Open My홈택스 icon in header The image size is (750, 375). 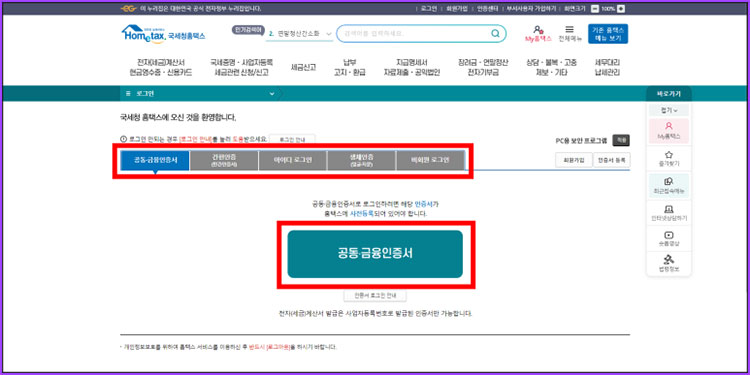tap(538, 33)
